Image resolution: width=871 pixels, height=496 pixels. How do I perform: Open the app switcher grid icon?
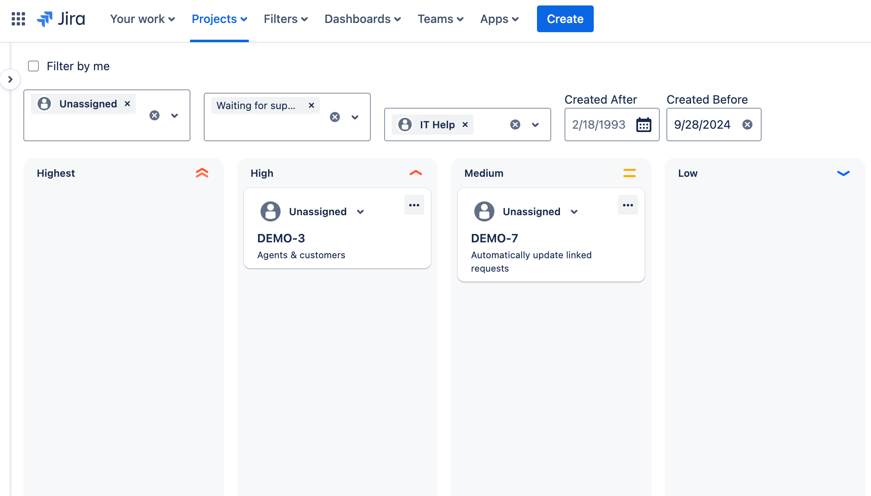[x=18, y=19]
